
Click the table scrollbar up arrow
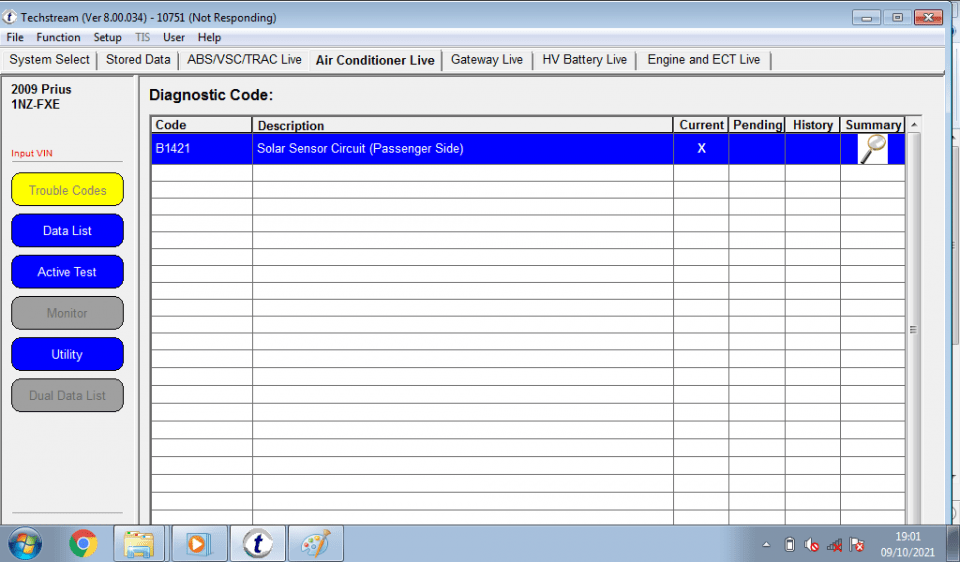pos(913,125)
